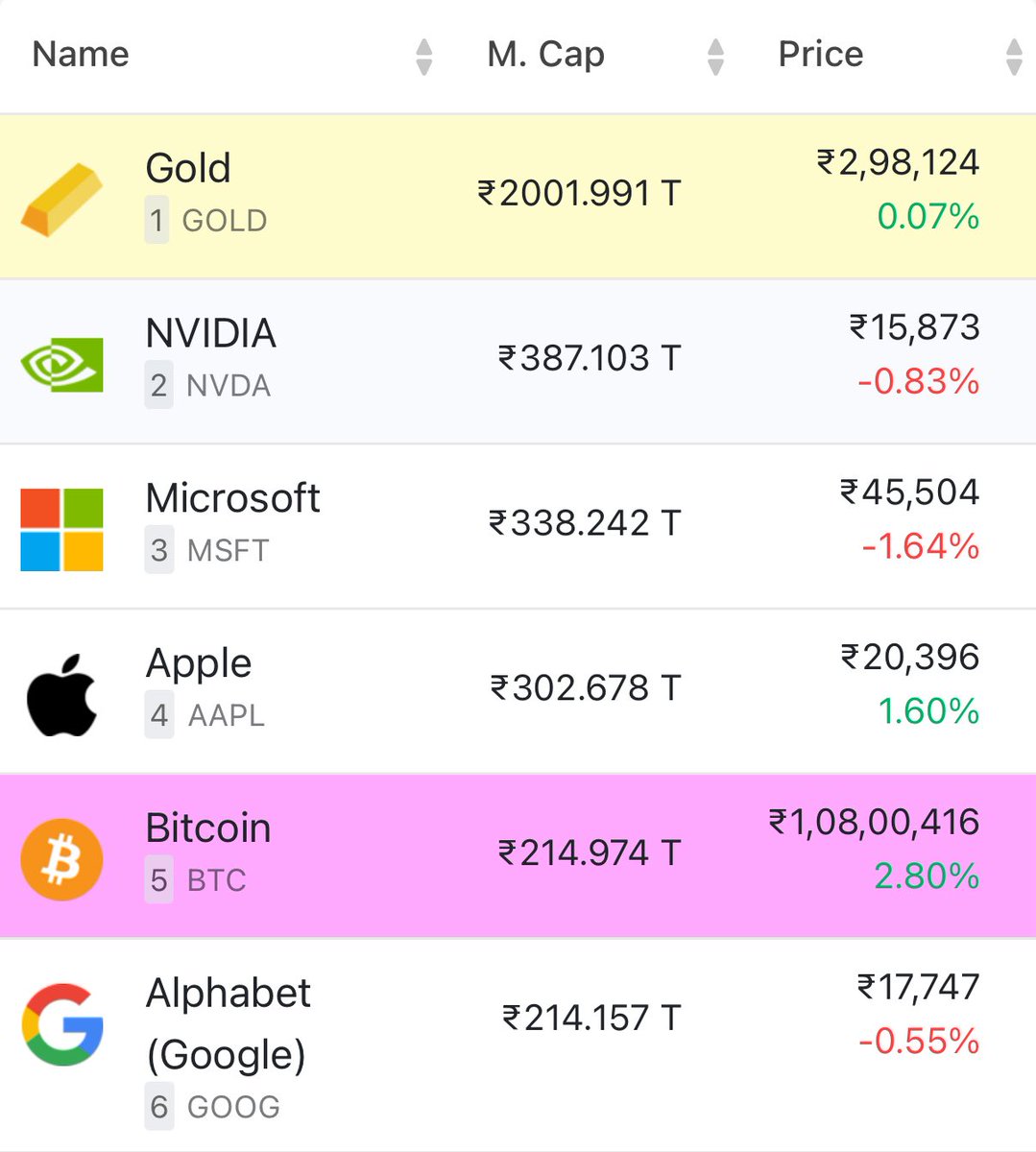The height and width of the screenshot is (1152, 1036).
Task: Select the Name column header
Action: coord(81,54)
